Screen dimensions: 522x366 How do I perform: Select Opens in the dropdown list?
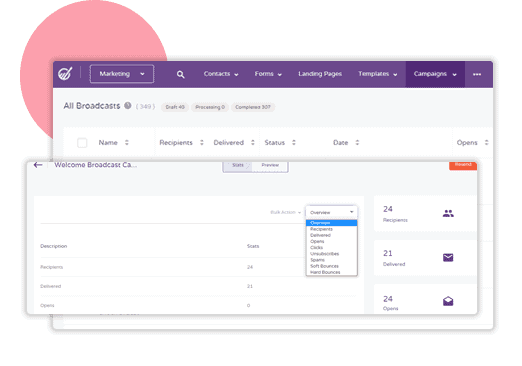pyautogui.click(x=331, y=241)
